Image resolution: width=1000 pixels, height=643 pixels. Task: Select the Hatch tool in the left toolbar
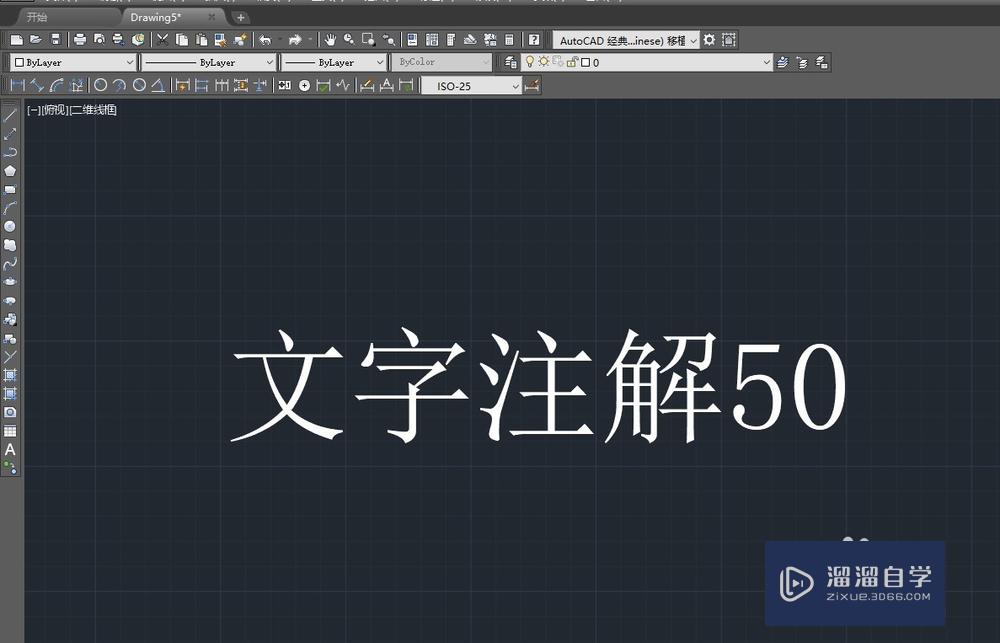coord(10,375)
